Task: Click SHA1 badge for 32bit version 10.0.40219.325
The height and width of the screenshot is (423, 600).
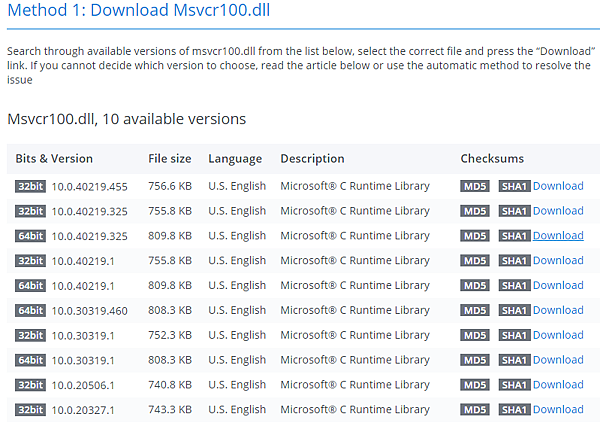Action: pos(514,211)
